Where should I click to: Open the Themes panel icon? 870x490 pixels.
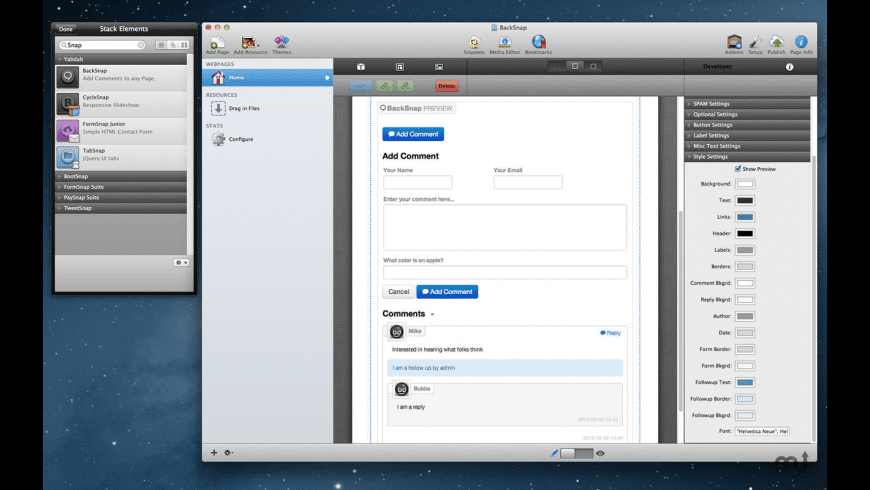click(281, 42)
